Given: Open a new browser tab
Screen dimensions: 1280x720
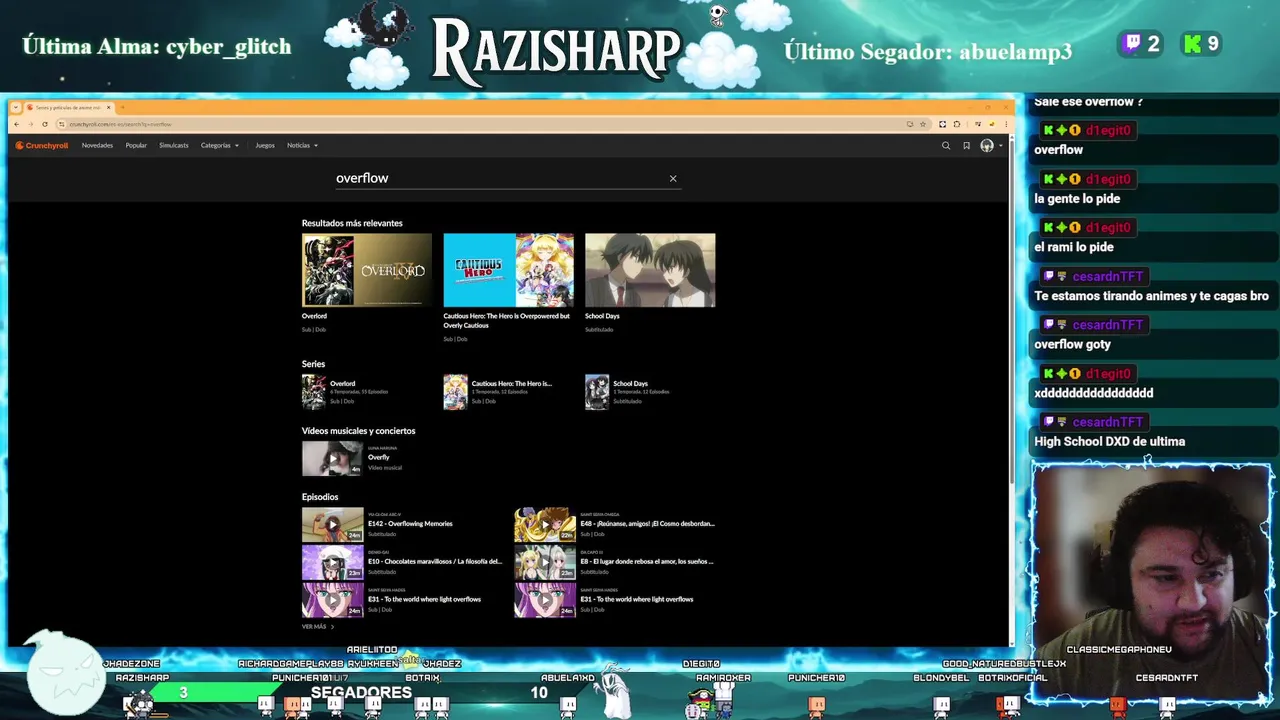Looking at the screenshot, I should pyautogui.click(x=122, y=107).
